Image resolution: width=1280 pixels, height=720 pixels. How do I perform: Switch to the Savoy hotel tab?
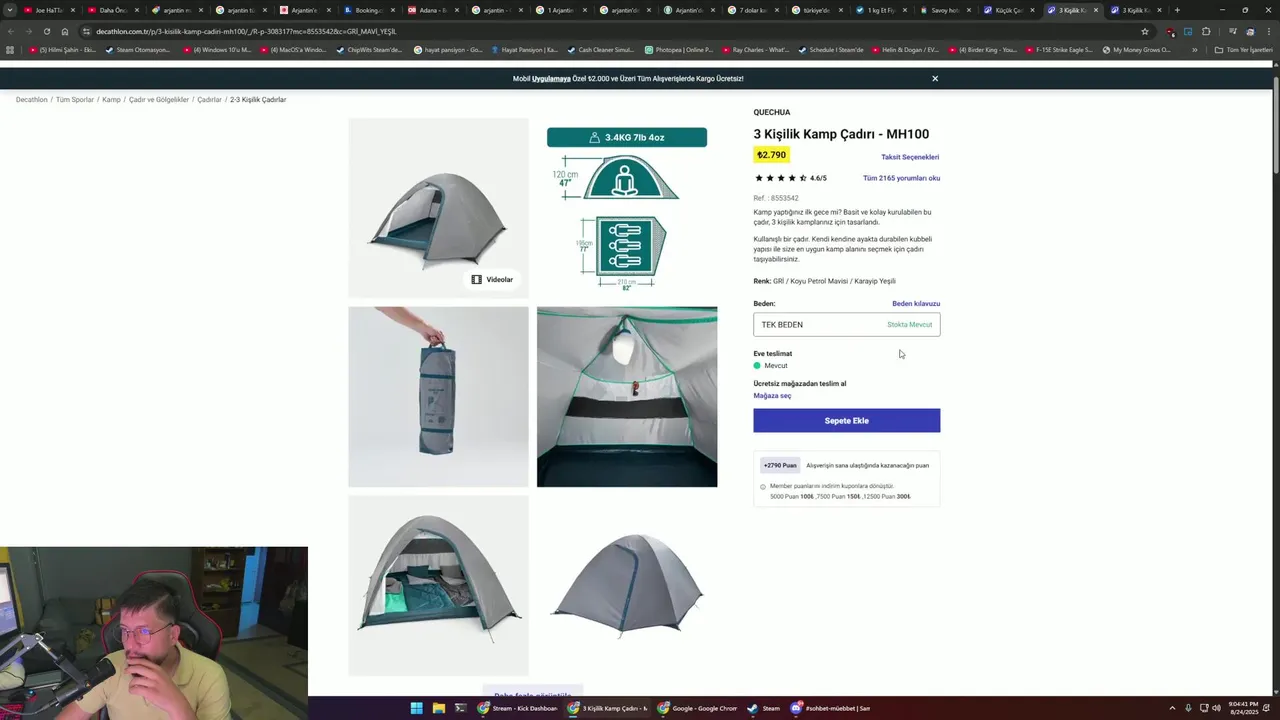click(x=945, y=10)
